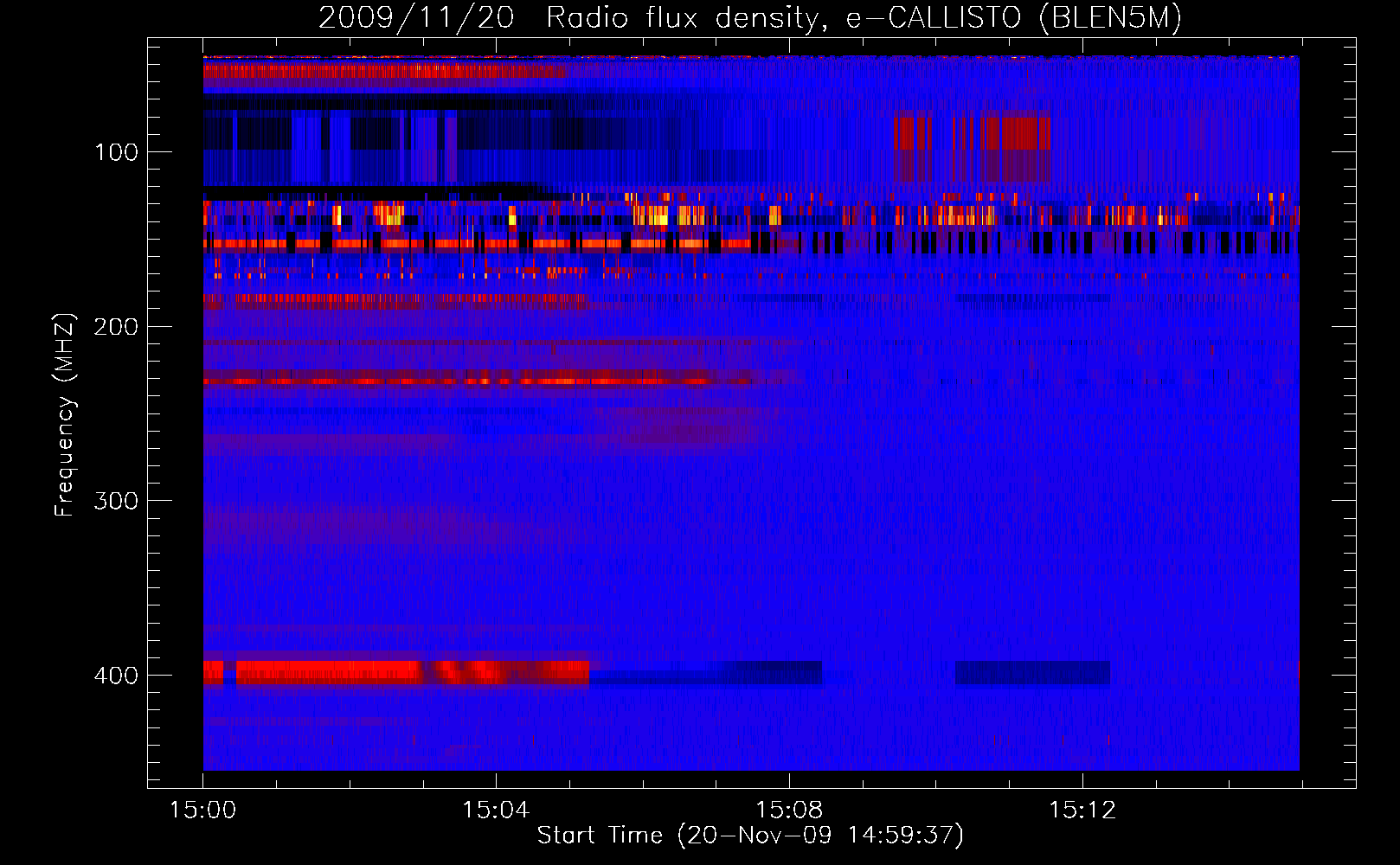Image resolution: width=1400 pixels, height=865 pixels.
Task: Click the '100' frequency tick label
Action: [x=117, y=152]
